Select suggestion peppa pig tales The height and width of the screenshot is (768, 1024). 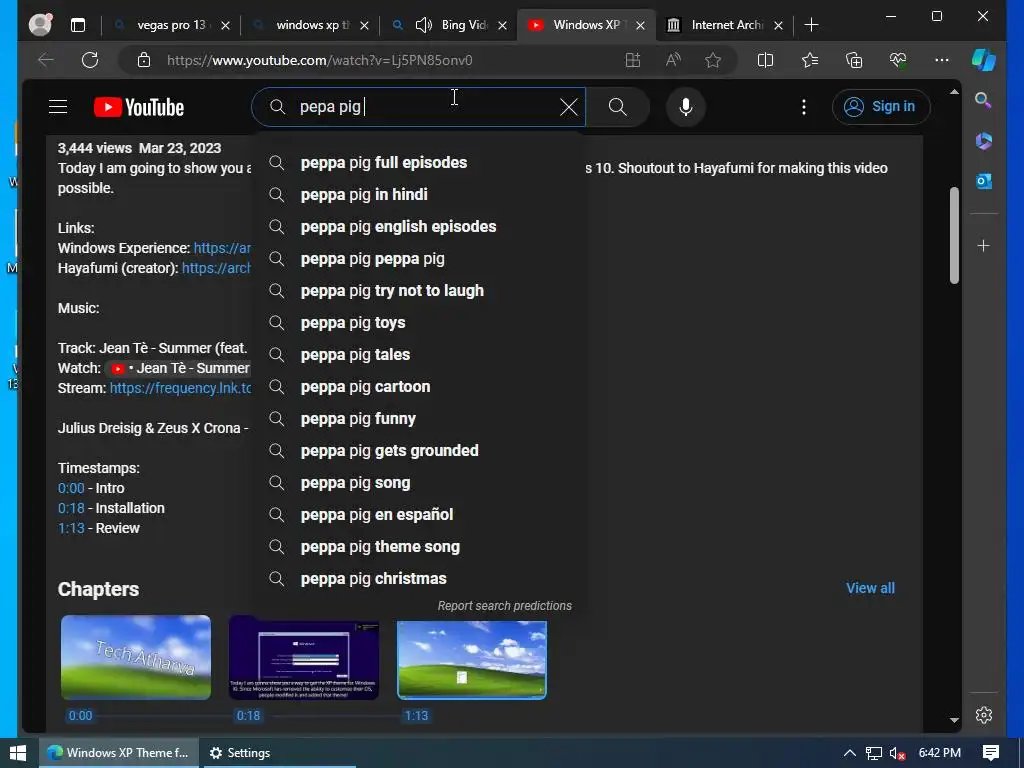[x=420, y=355]
